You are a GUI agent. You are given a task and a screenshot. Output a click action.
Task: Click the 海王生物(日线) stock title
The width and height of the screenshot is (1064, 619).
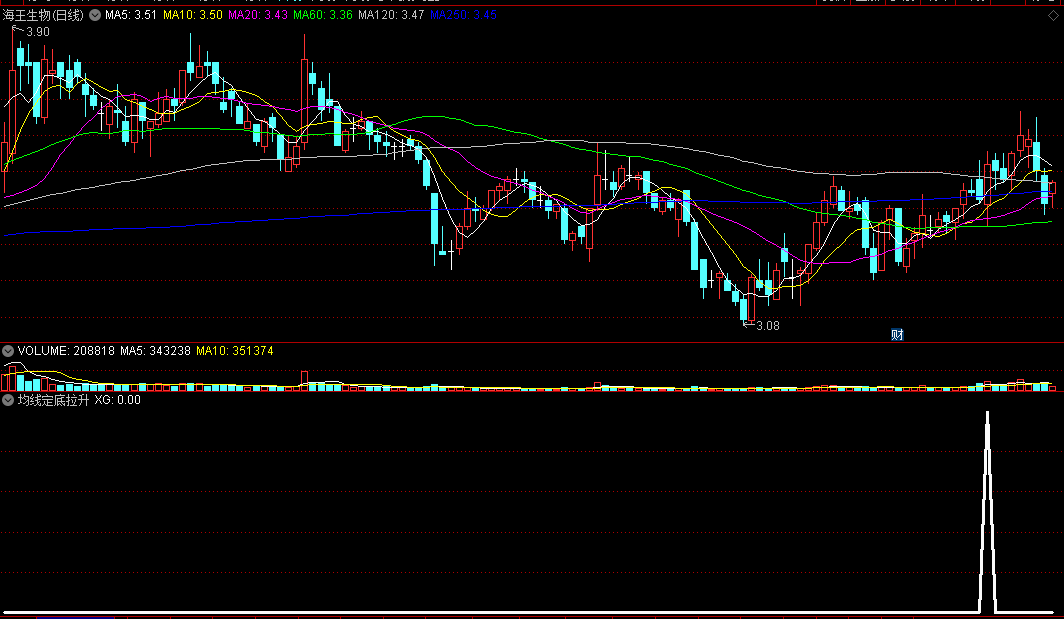(43, 15)
